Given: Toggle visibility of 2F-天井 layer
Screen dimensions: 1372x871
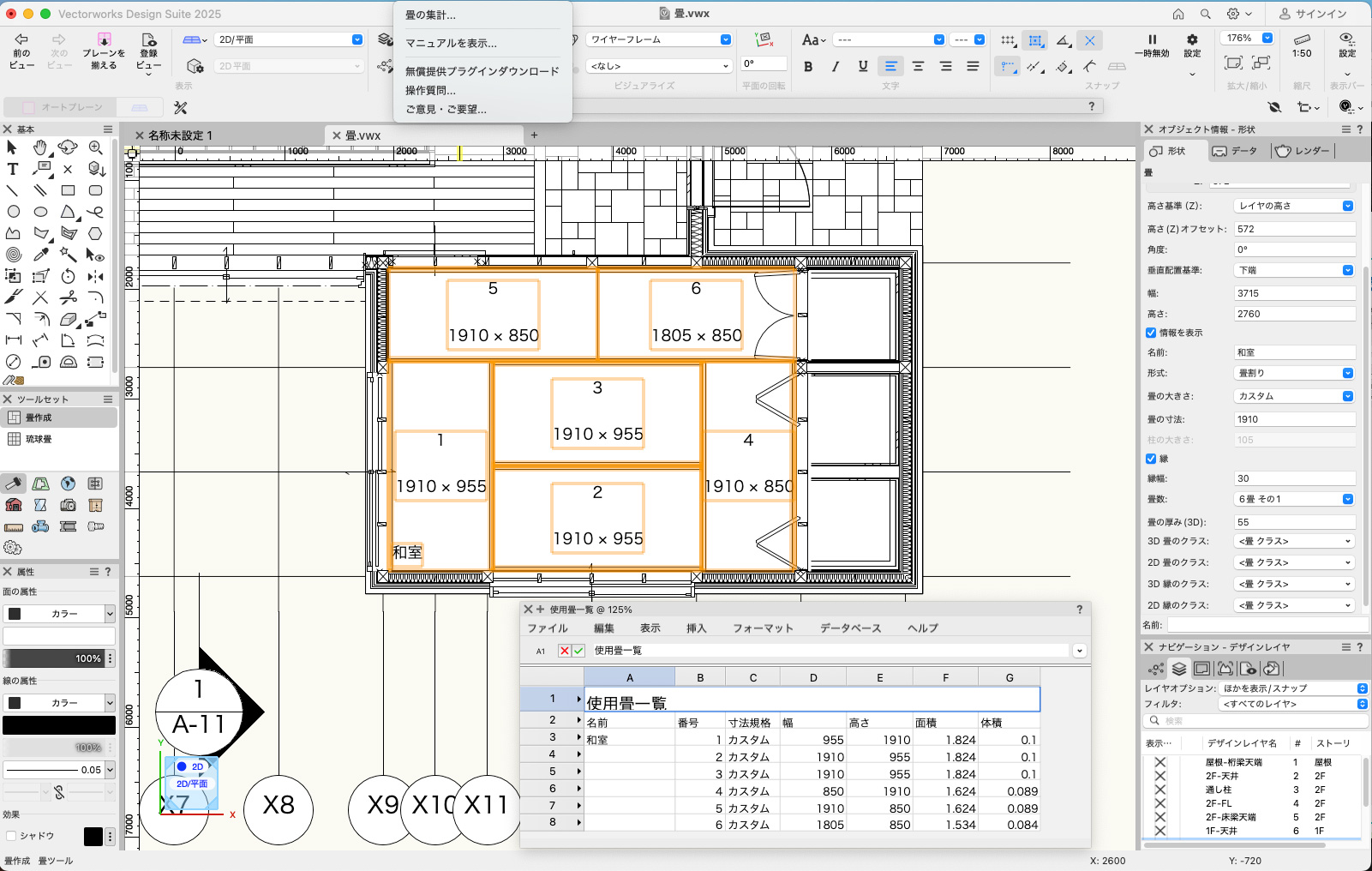Looking at the screenshot, I should click(1159, 776).
